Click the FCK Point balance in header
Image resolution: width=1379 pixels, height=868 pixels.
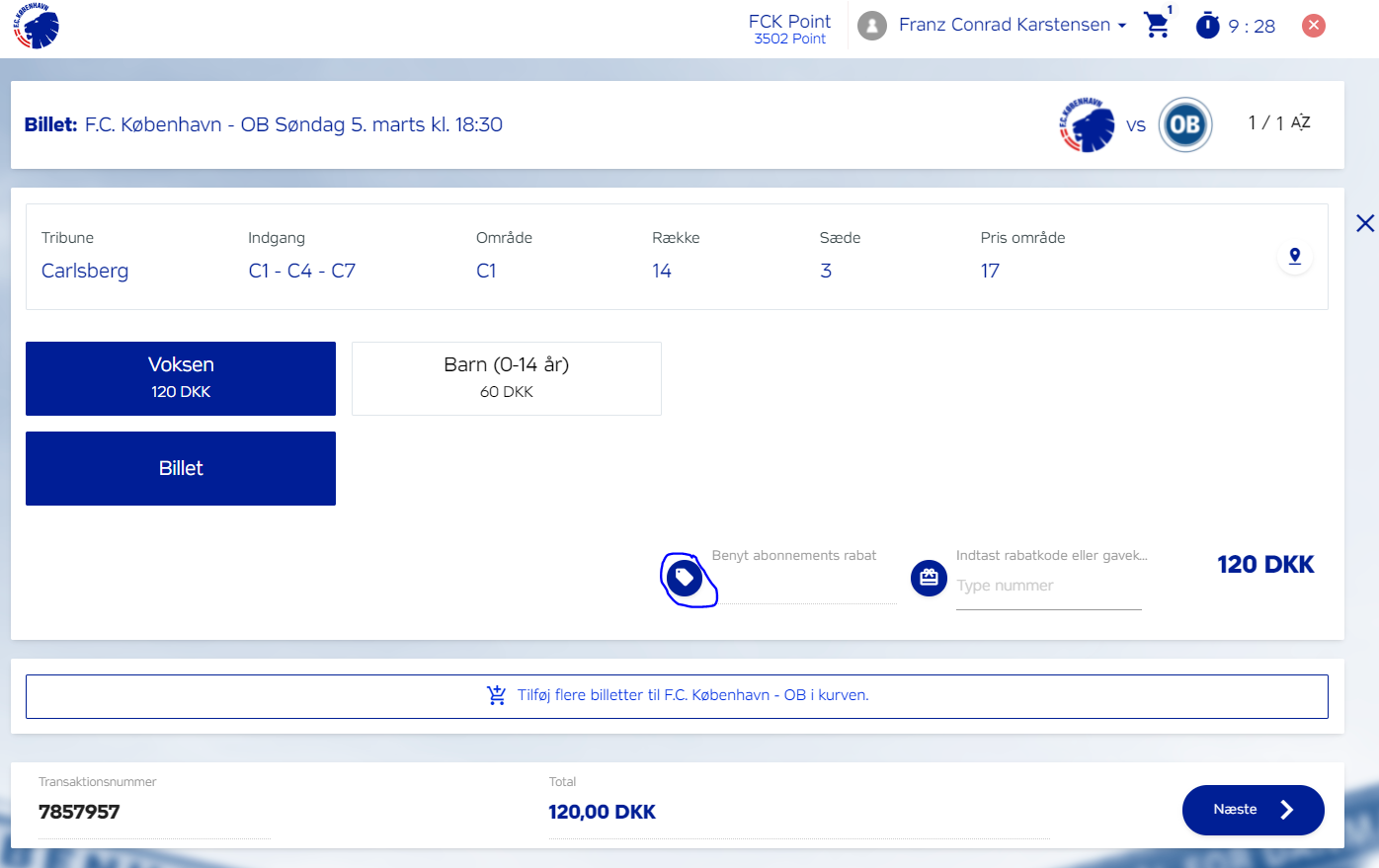[x=789, y=29]
